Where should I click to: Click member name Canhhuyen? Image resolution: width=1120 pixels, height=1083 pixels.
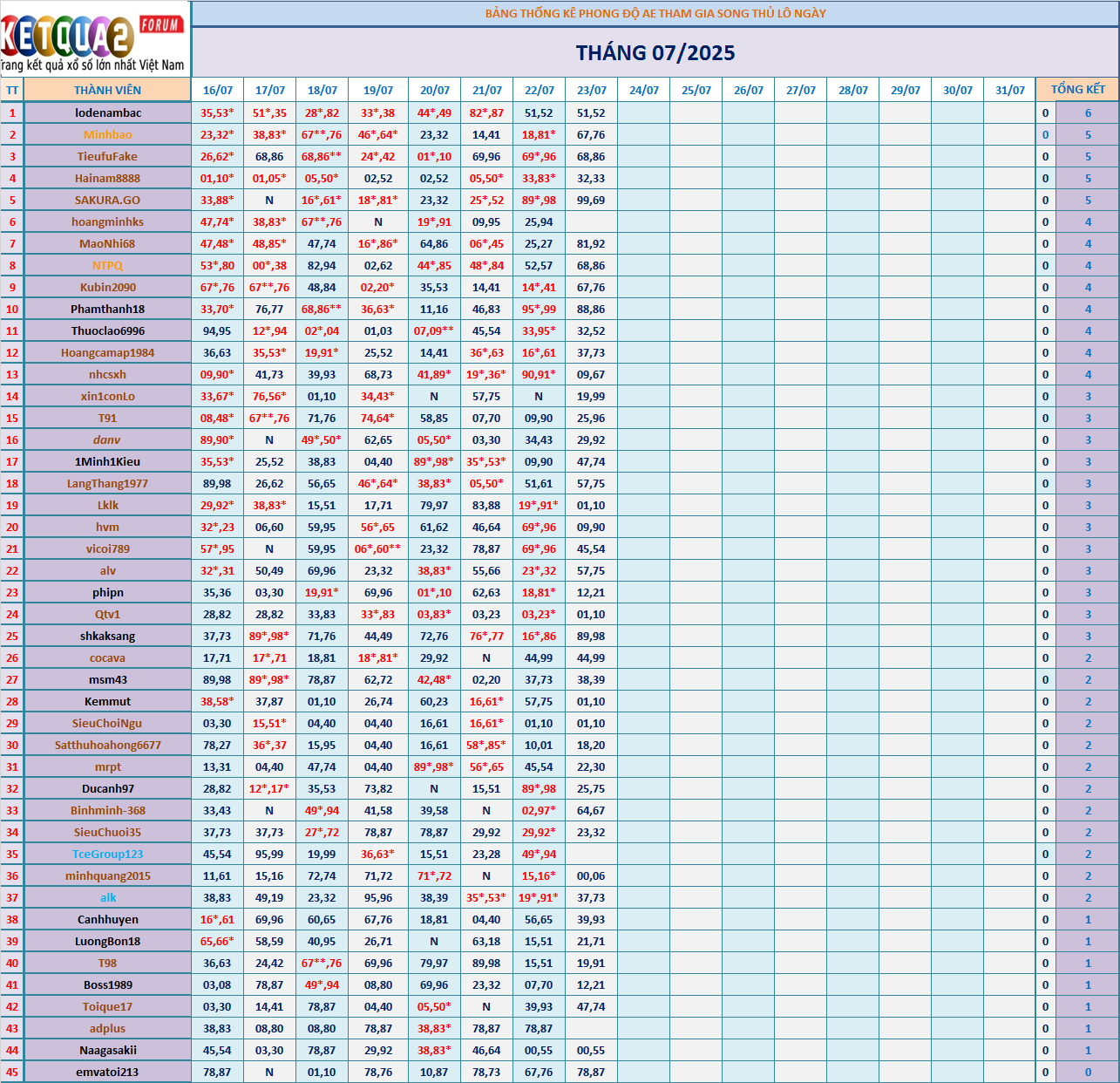[x=108, y=919]
